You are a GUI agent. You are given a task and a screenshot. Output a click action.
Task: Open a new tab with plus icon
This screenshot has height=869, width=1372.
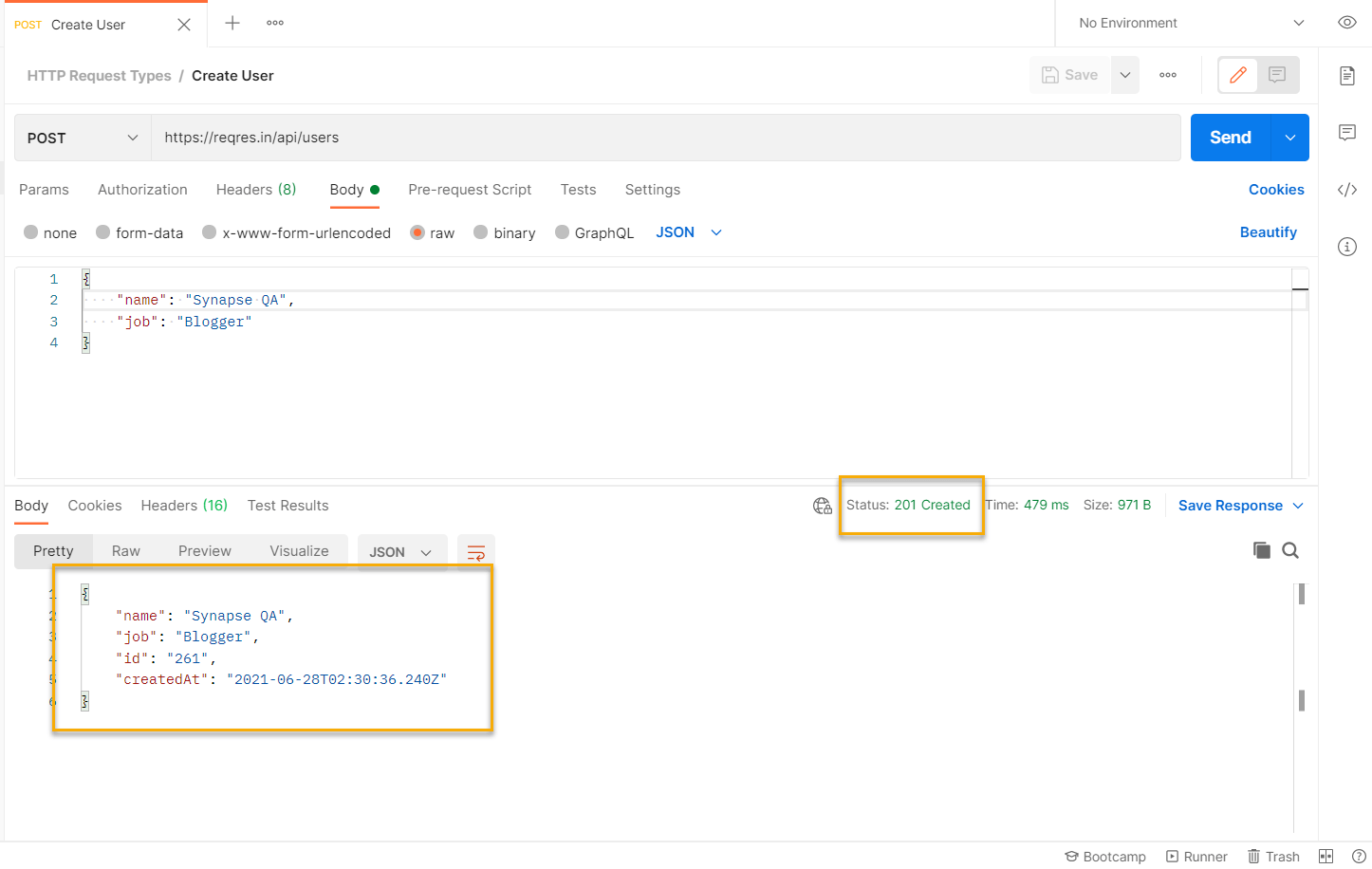[232, 23]
